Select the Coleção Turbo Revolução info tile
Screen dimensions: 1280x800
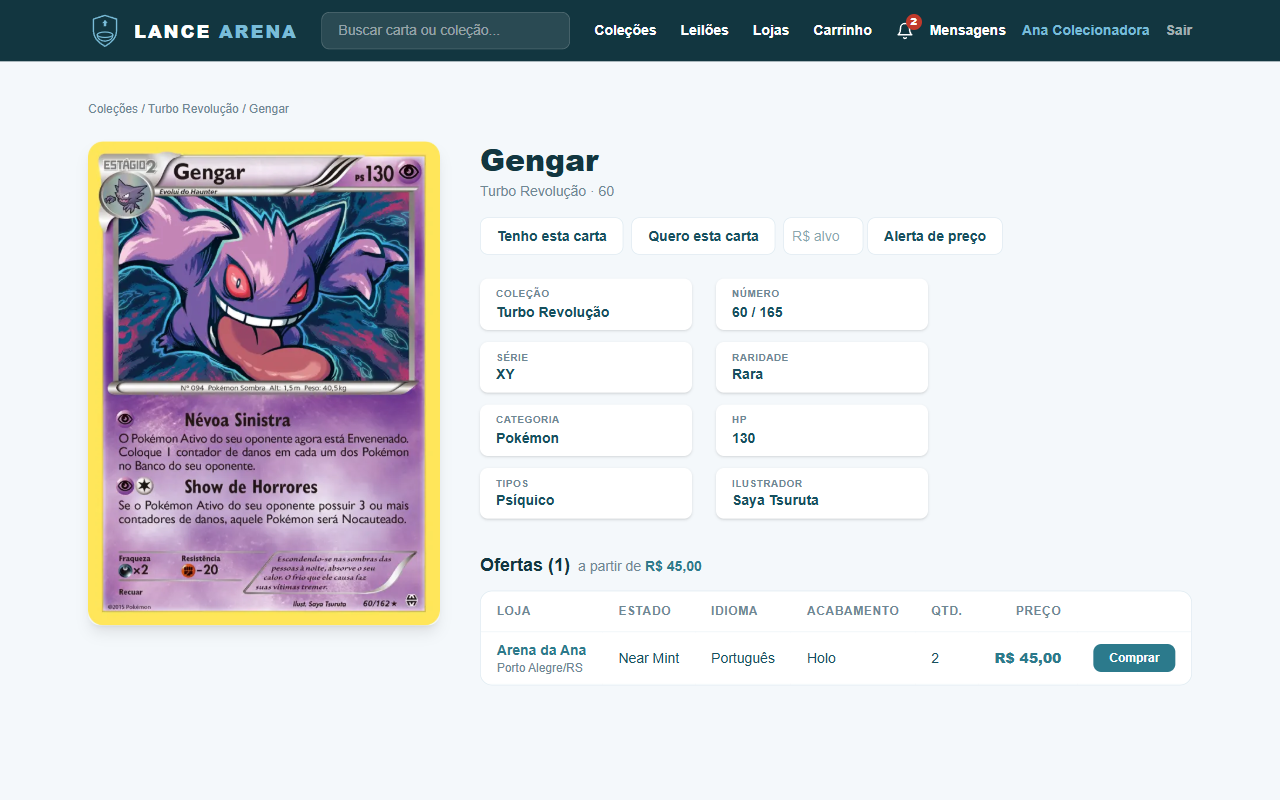click(x=586, y=304)
